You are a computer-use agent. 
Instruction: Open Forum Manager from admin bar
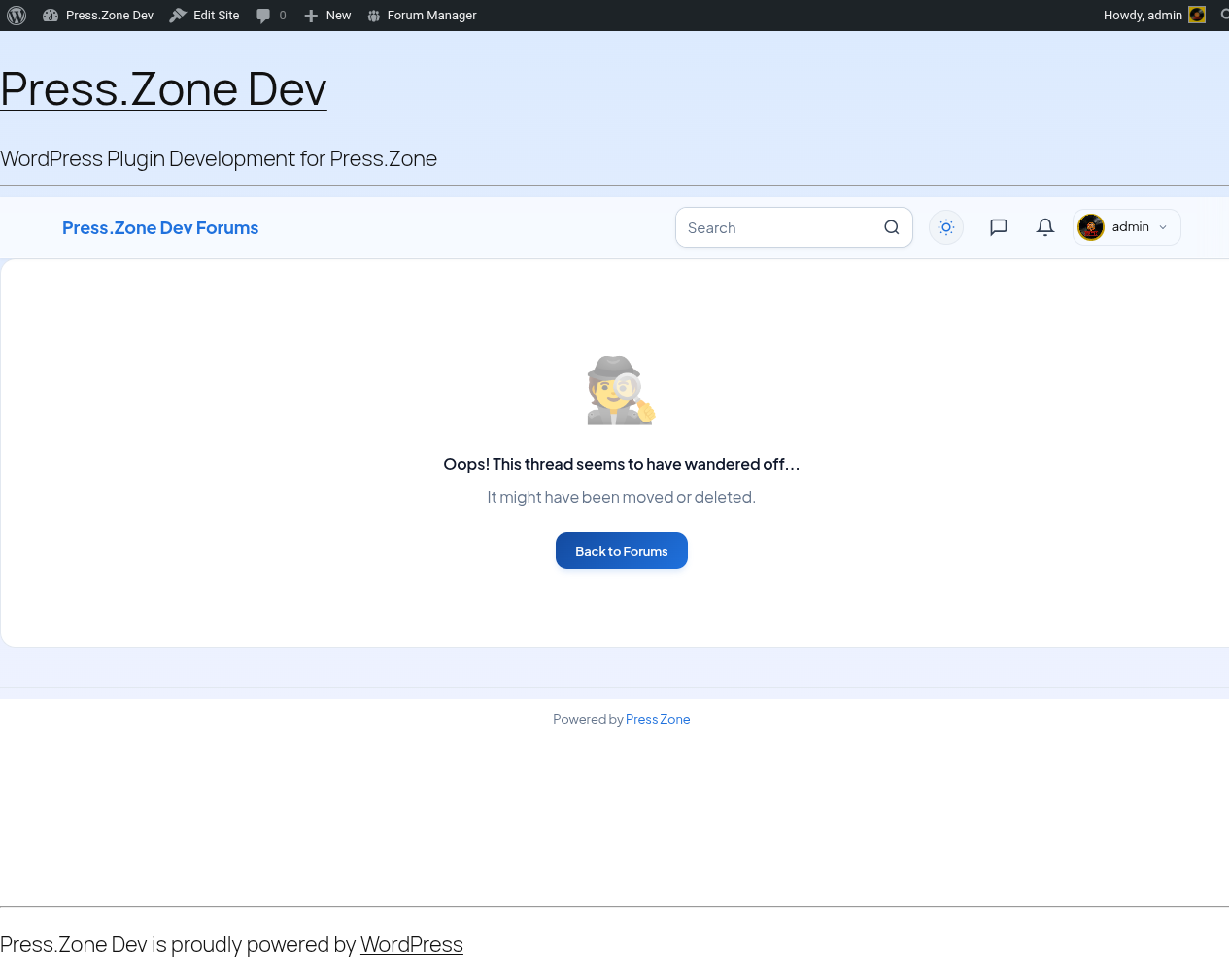[422, 16]
